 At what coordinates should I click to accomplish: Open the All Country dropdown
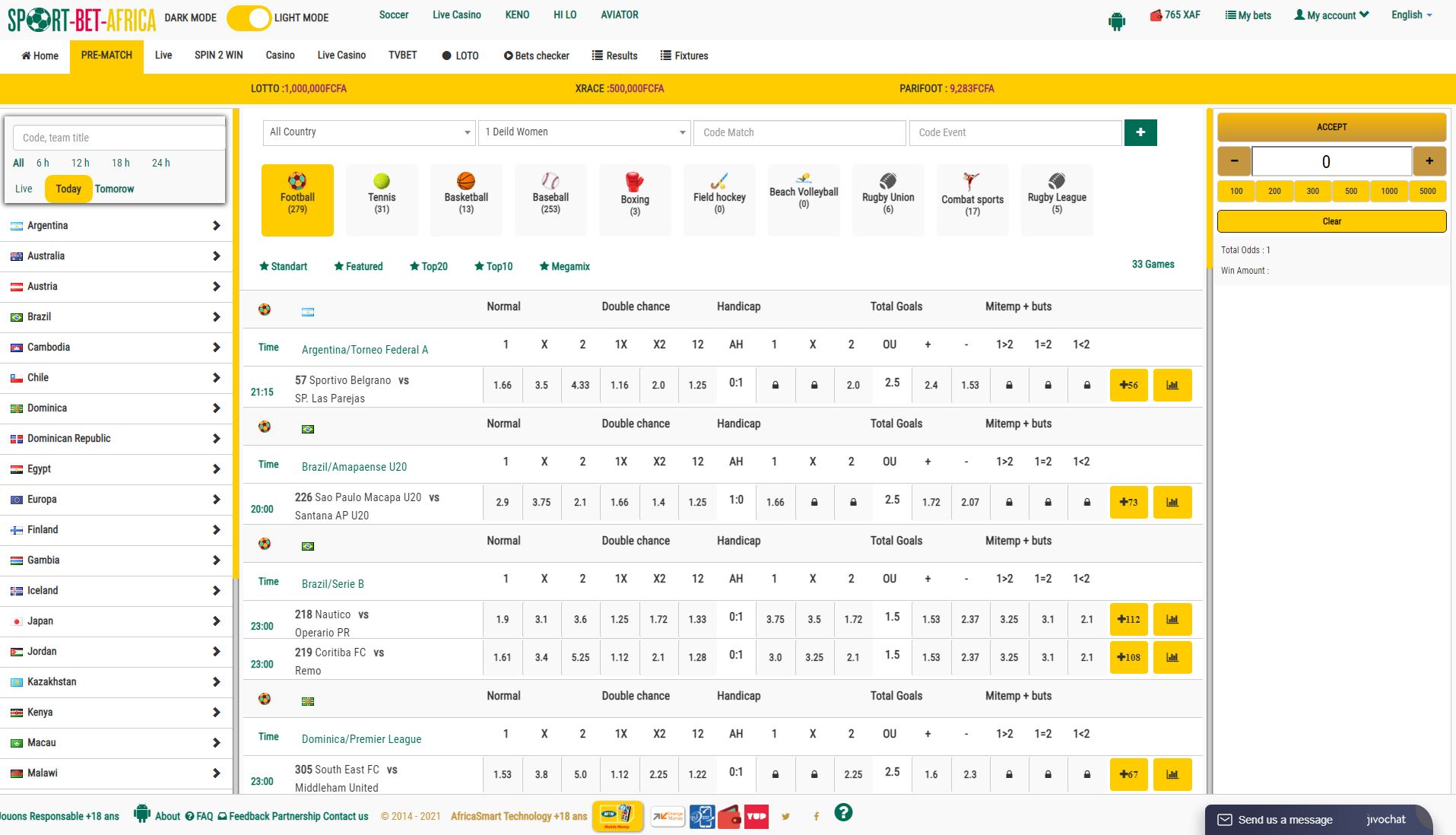pos(369,132)
